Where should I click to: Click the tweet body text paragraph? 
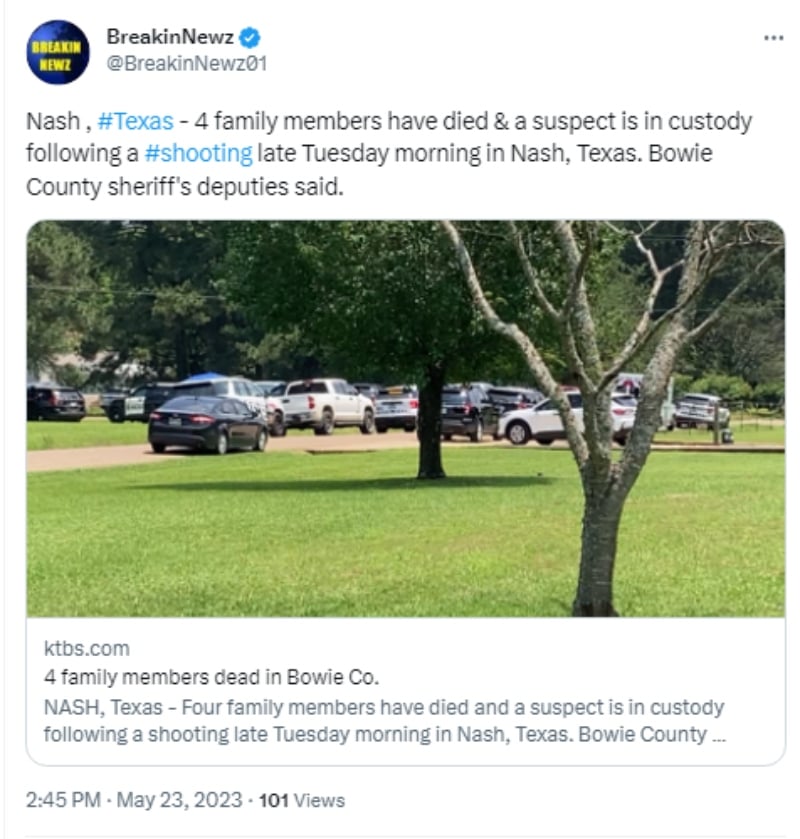(389, 154)
